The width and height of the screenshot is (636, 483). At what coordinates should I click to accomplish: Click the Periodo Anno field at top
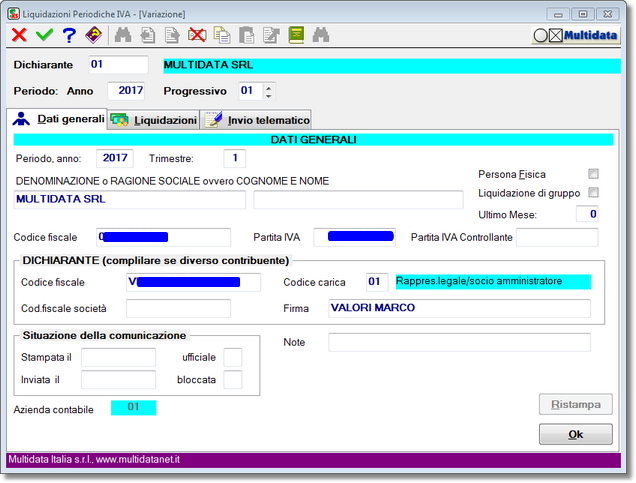pos(126,91)
